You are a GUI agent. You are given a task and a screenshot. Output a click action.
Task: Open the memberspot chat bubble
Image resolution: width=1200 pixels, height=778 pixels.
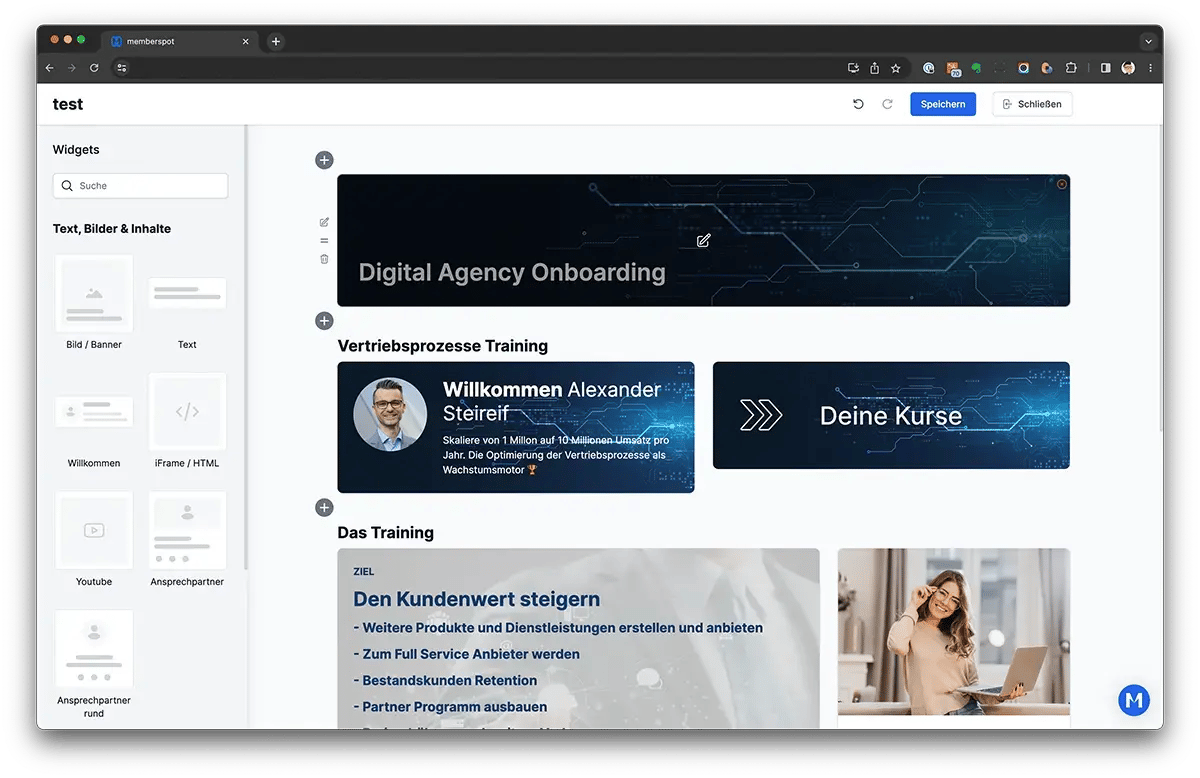(x=1134, y=700)
